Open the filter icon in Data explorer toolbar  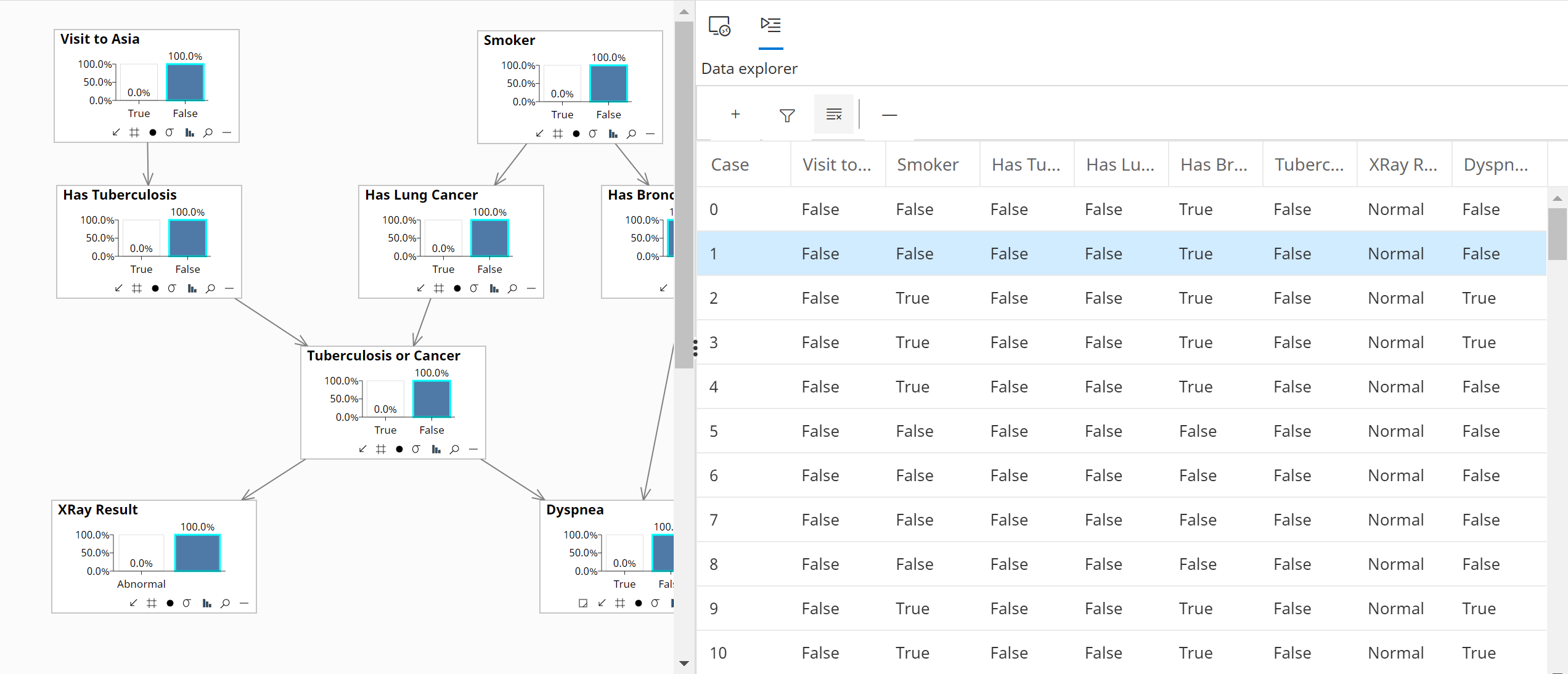click(x=786, y=114)
